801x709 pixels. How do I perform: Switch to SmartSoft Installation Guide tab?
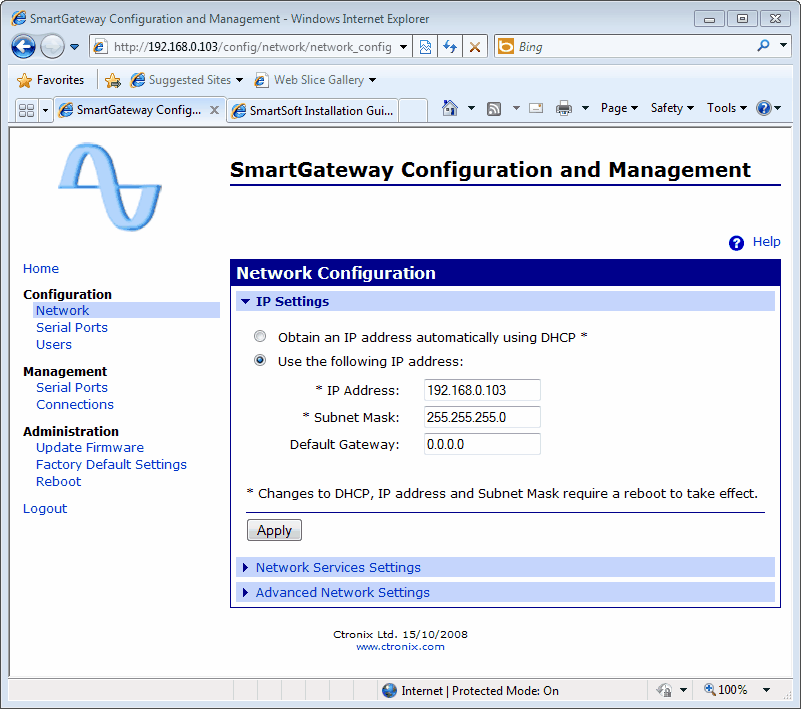(313, 110)
